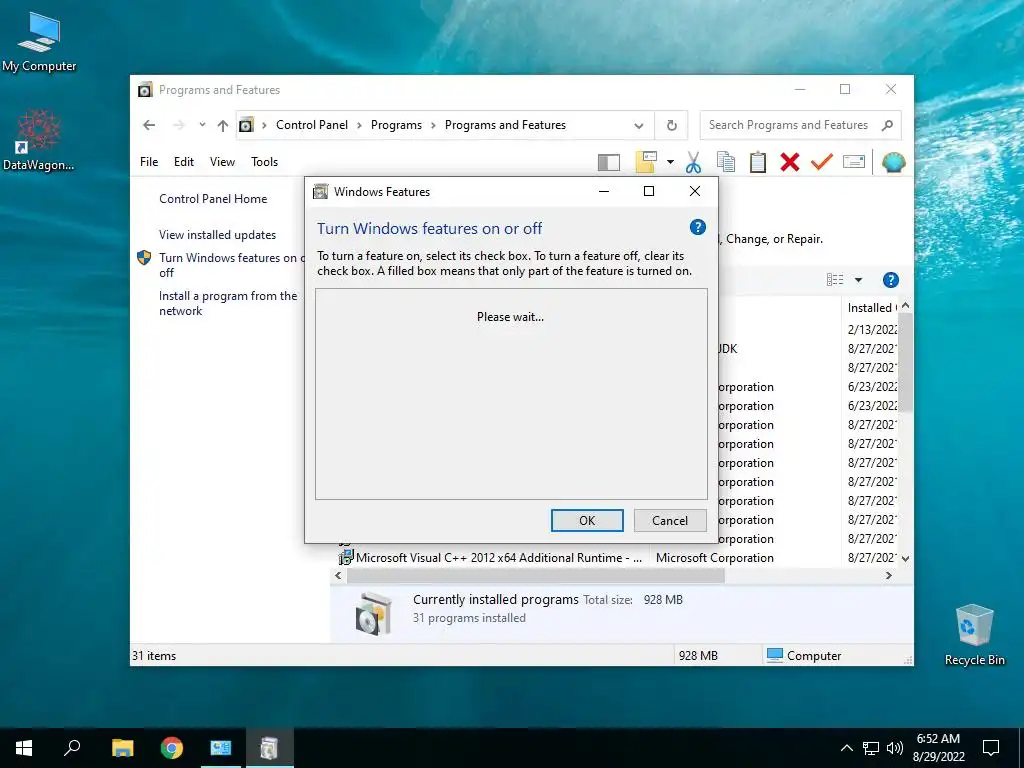Click the Control Panel taskbar icon

pyautogui.click(x=221, y=748)
